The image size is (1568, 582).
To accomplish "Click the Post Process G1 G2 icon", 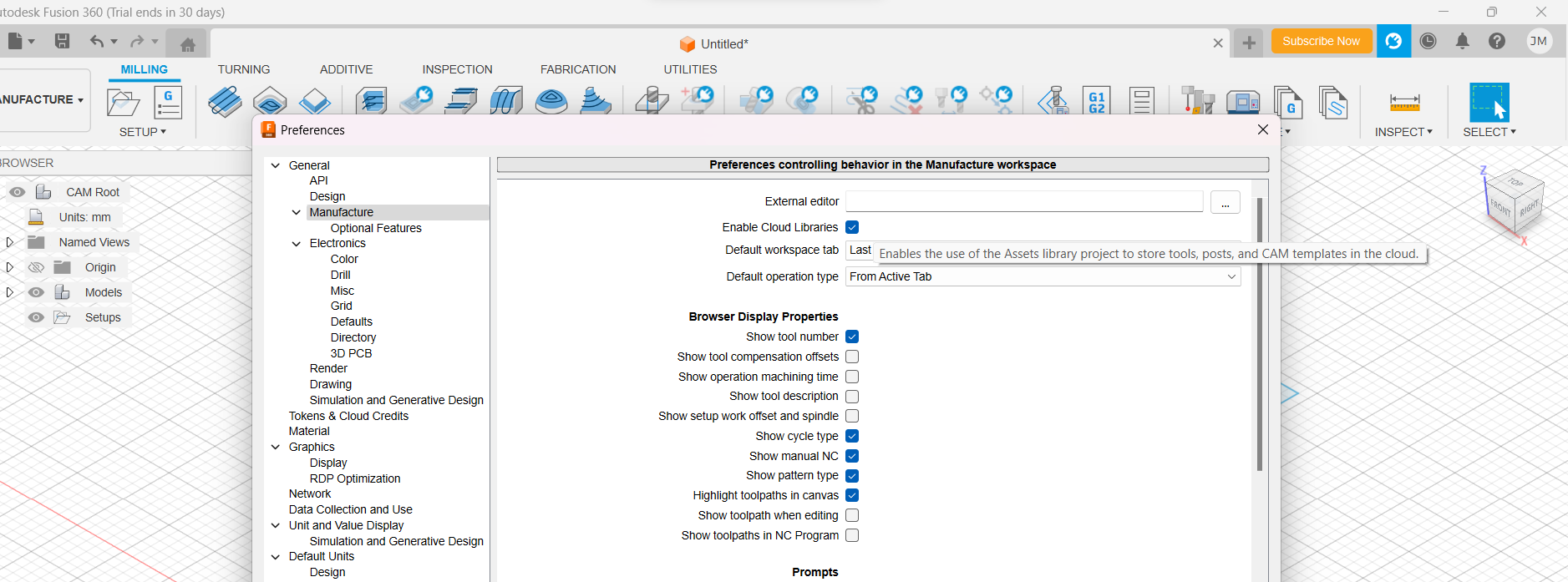I will (x=1097, y=101).
